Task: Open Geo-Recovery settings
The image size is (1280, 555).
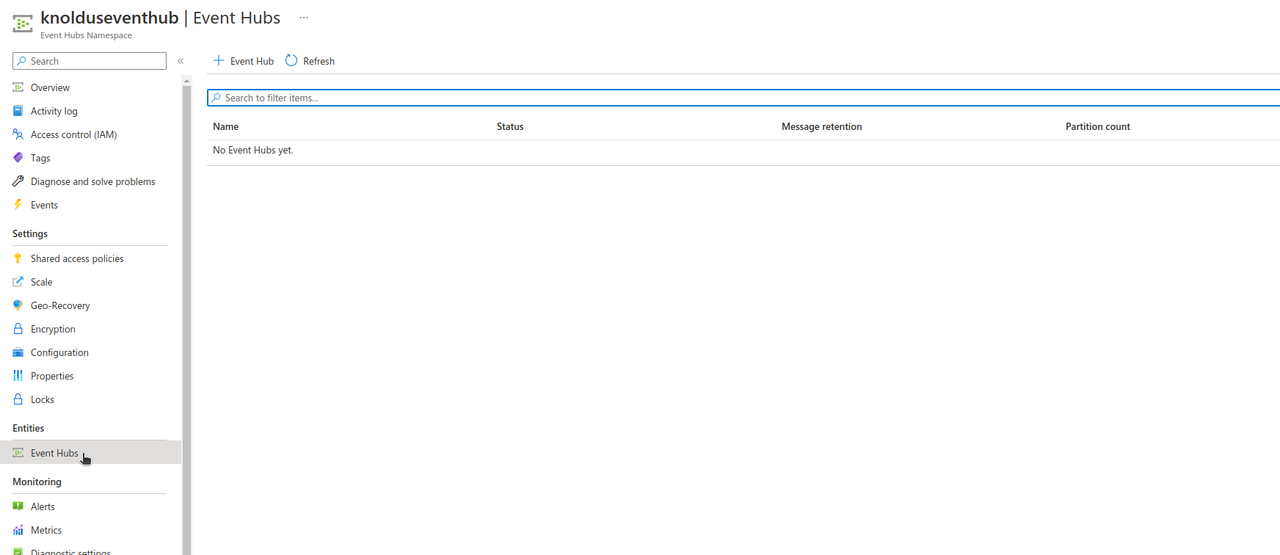Action: 60,306
